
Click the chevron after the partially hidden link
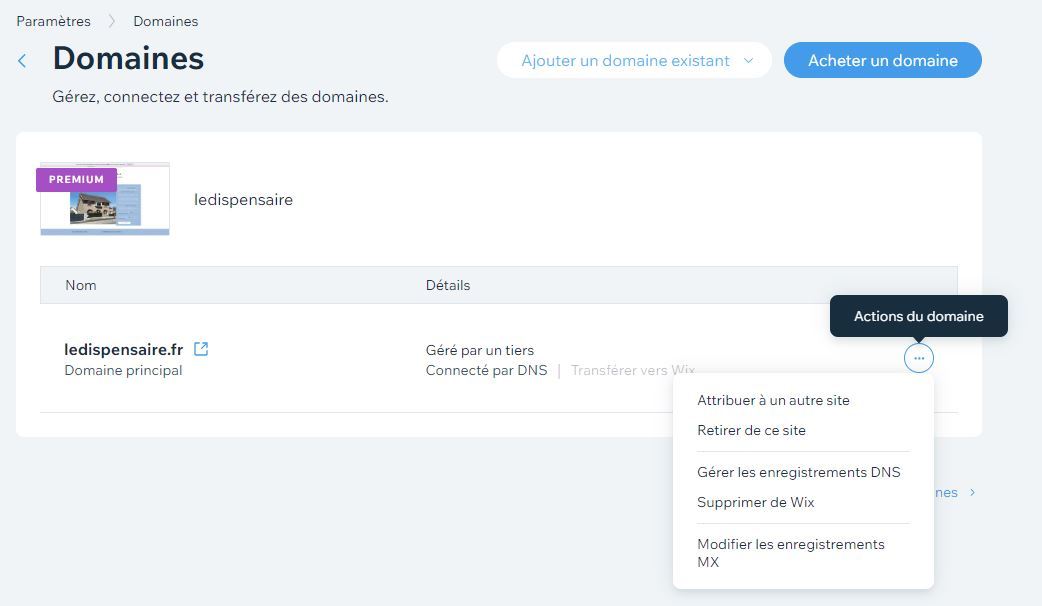point(973,493)
